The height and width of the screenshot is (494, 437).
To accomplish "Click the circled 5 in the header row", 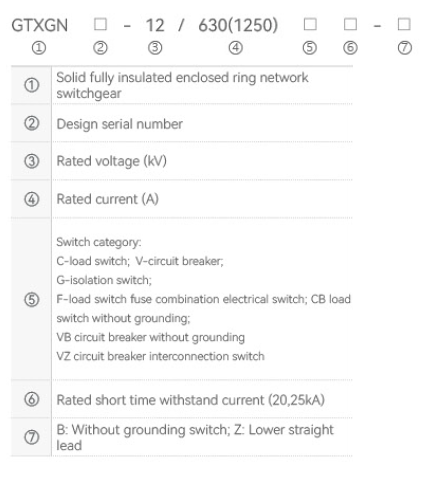I will coord(310,48).
